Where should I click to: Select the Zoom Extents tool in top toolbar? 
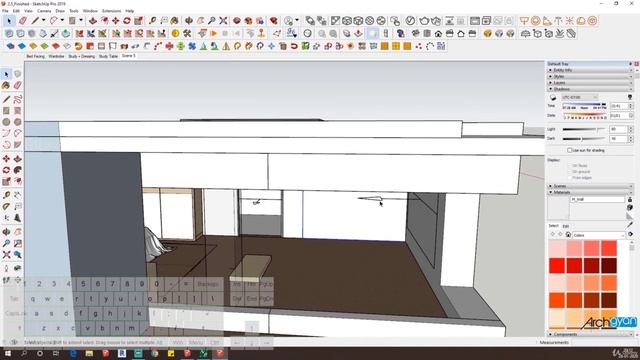(x=223, y=20)
